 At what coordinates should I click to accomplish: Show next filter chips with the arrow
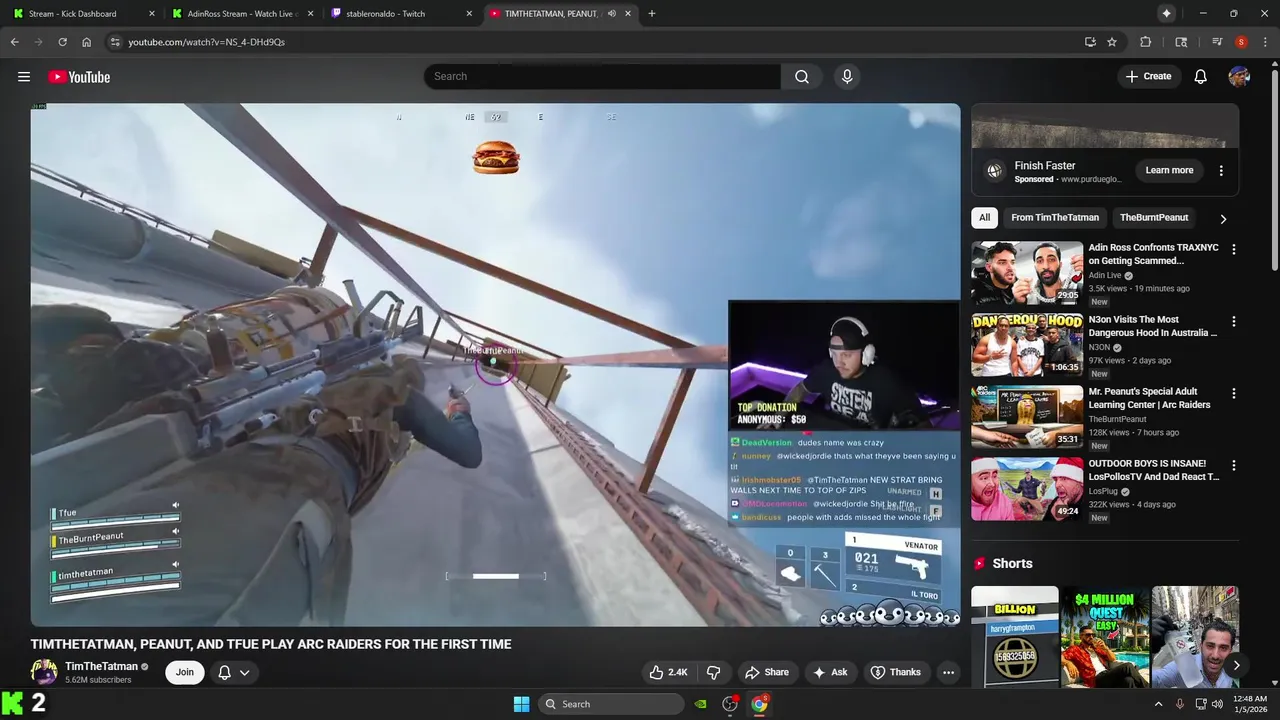pyautogui.click(x=1222, y=218)
